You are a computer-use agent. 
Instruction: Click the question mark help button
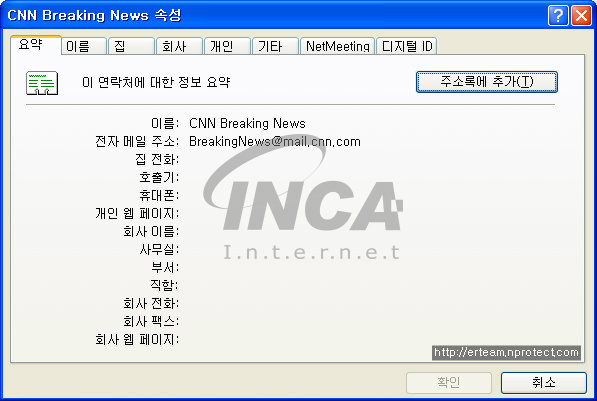coord(558,16)
